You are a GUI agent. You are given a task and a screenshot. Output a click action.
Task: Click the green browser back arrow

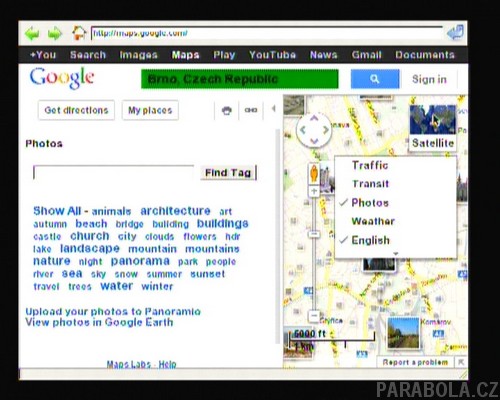pyautogui.click(x=33, y=34)
